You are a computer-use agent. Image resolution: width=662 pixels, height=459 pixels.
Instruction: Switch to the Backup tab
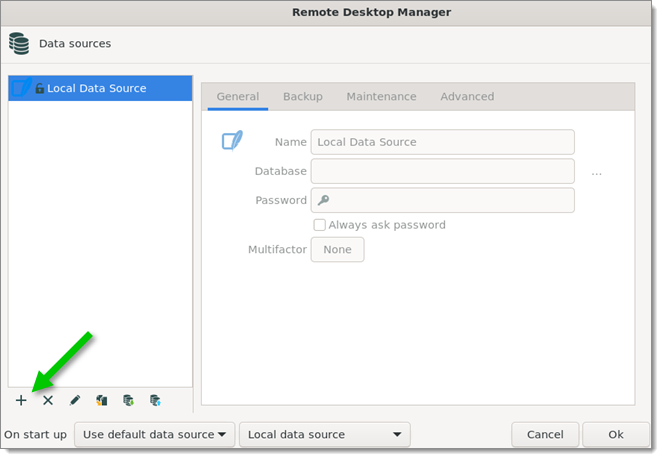pos(303,97)
